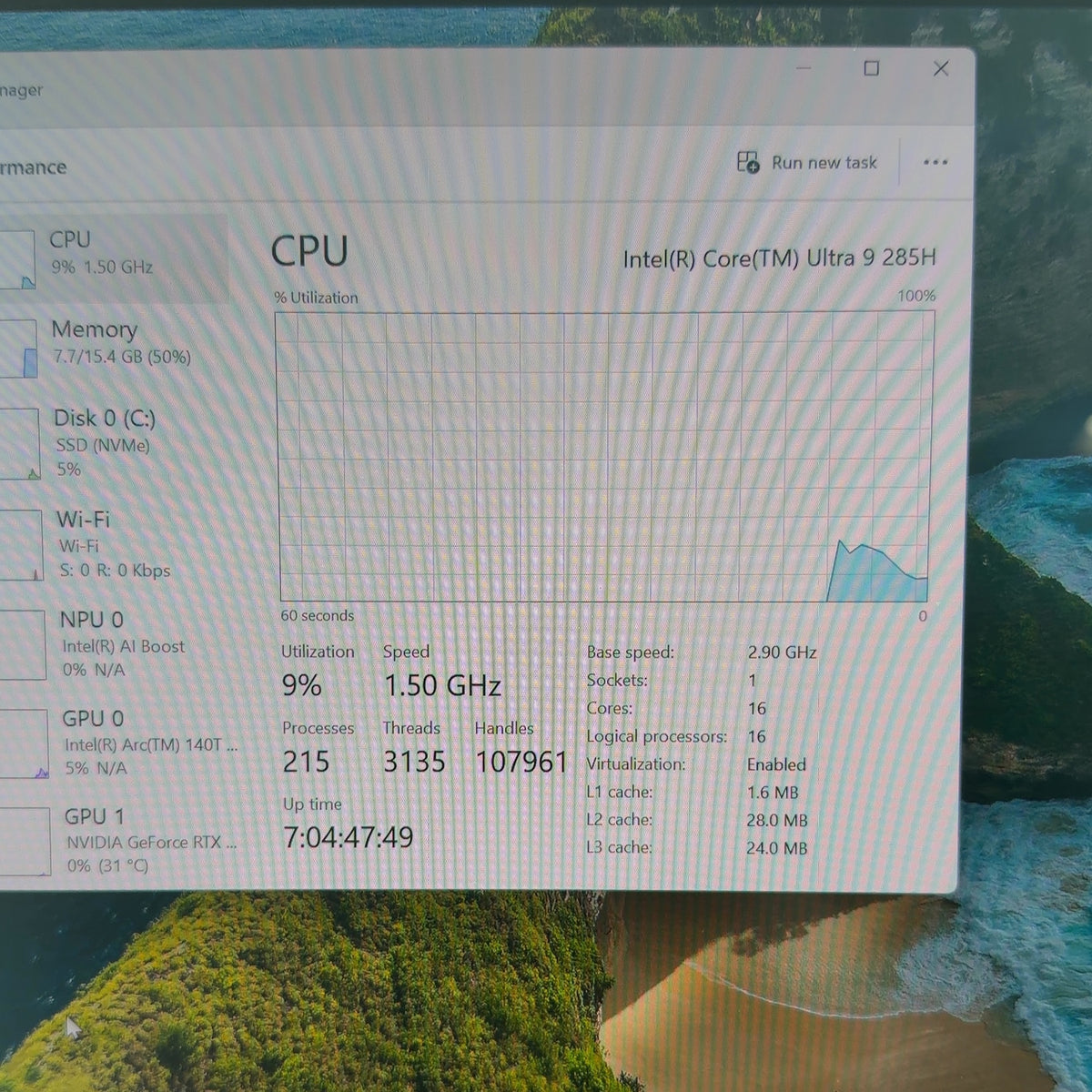Click the Up time value 7:04:47:49
Image resolution: width=1092 pixels, height=1092 pixels.
click(349, 837)
